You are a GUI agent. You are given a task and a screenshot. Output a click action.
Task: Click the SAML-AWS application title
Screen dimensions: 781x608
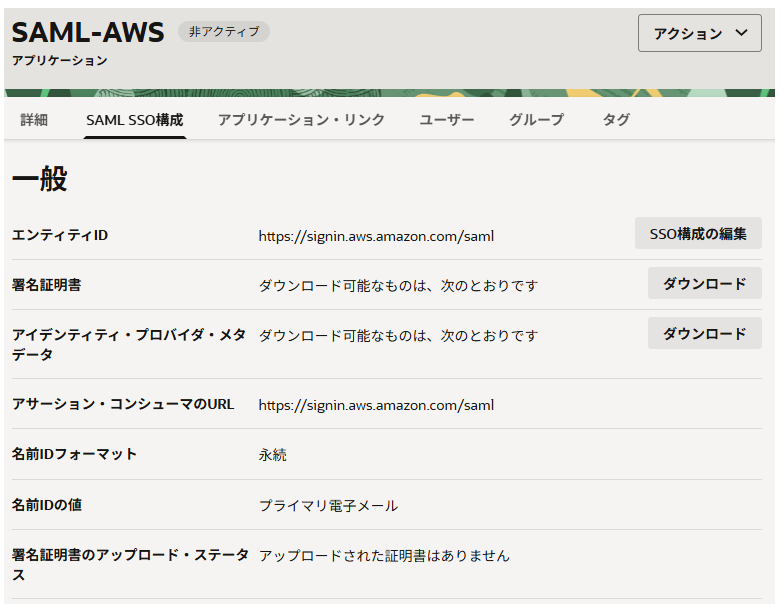[88, 32]
